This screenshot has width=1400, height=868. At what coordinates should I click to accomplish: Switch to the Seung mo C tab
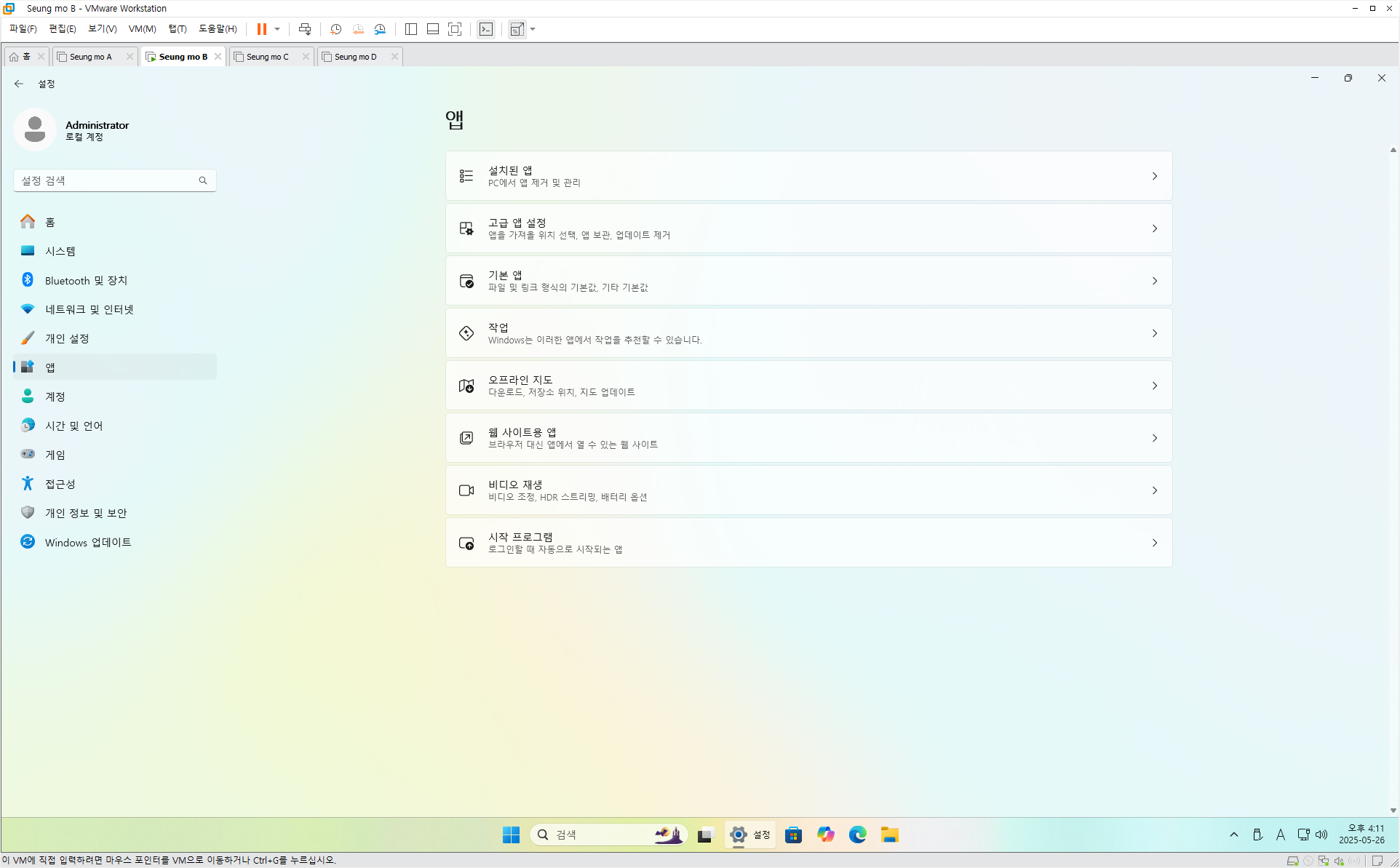click(267, 57)
